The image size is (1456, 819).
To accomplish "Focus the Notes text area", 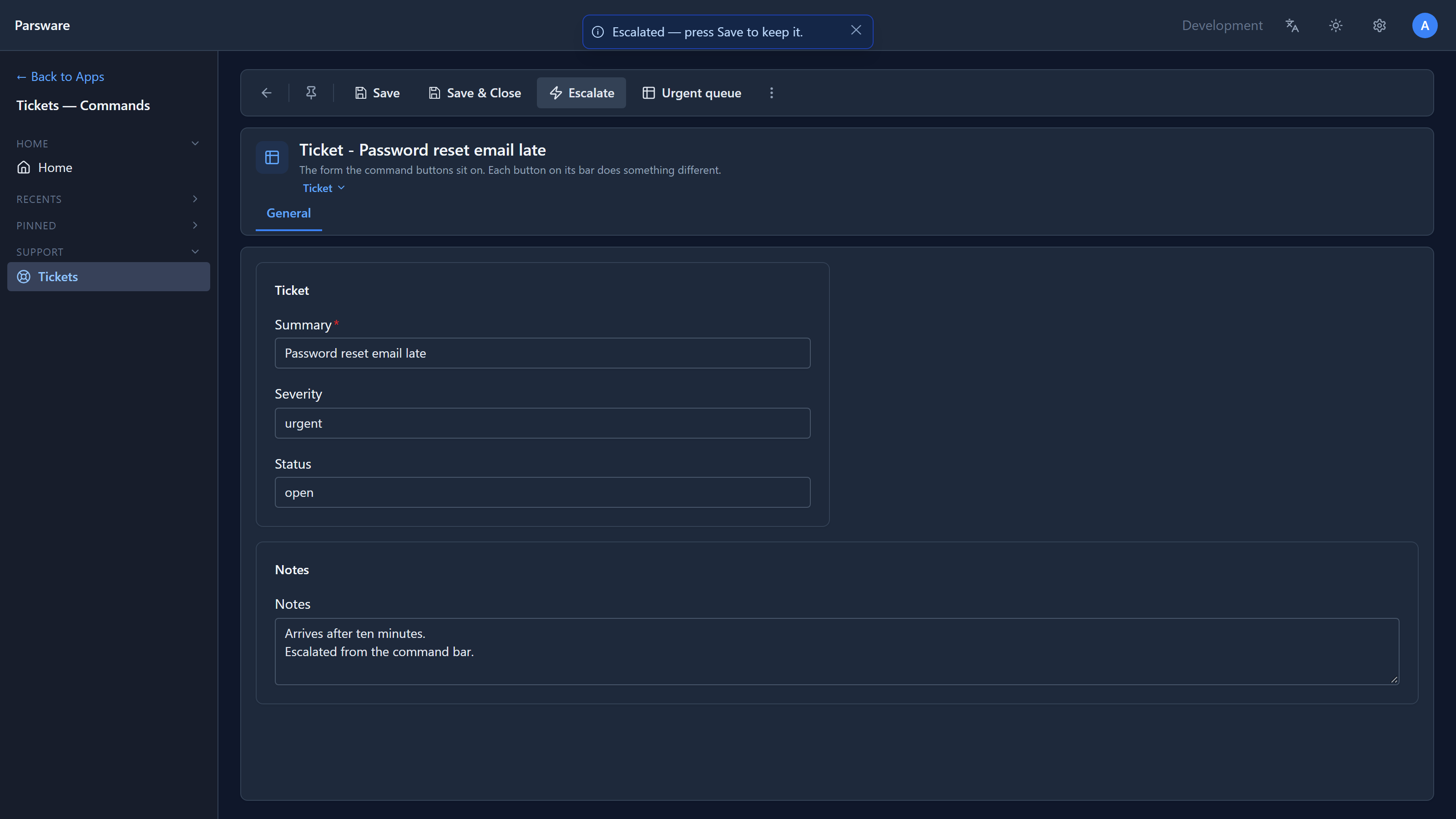I will click(837, 651).
